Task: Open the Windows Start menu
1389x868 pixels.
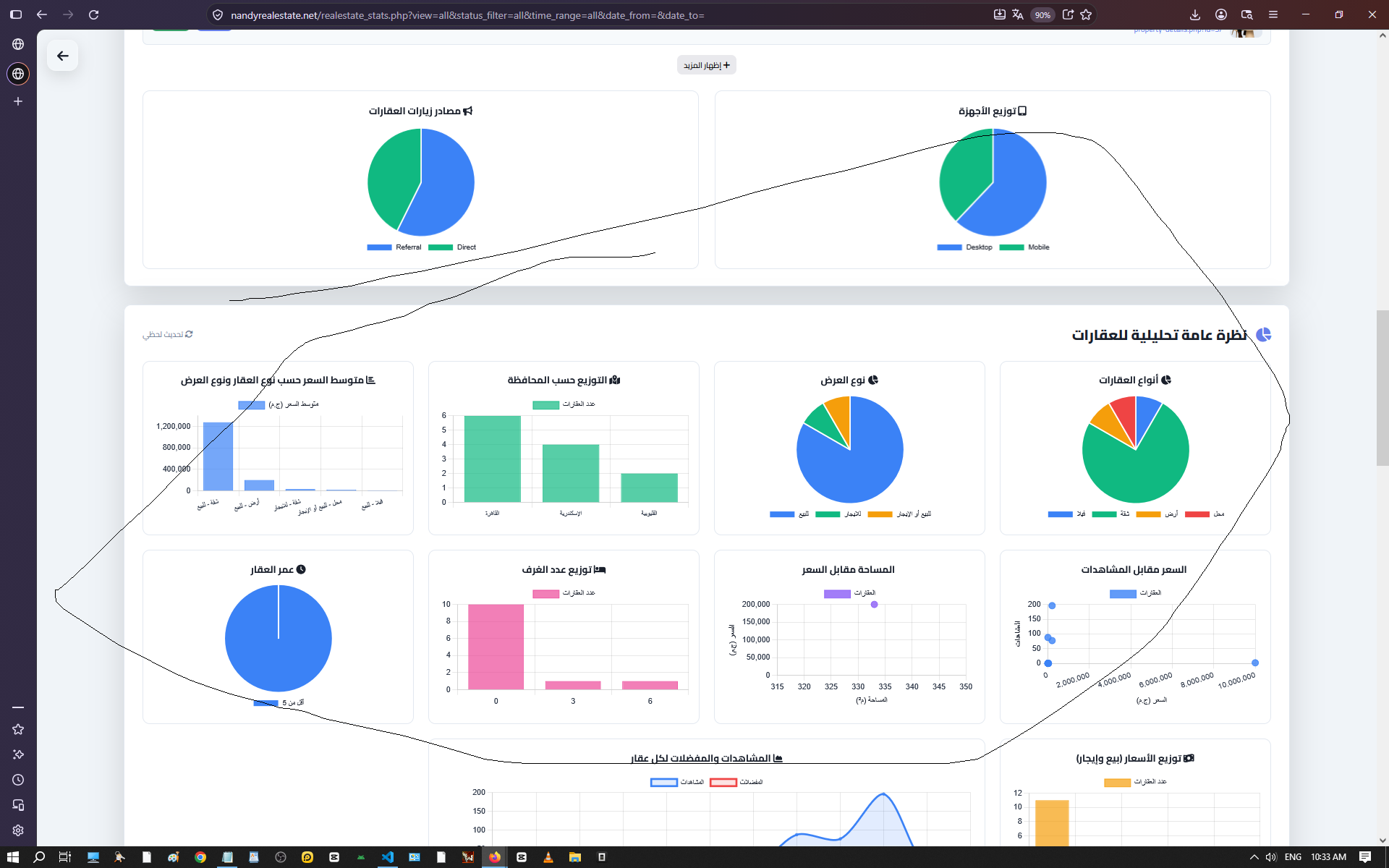Action: [x=13, y=857]
